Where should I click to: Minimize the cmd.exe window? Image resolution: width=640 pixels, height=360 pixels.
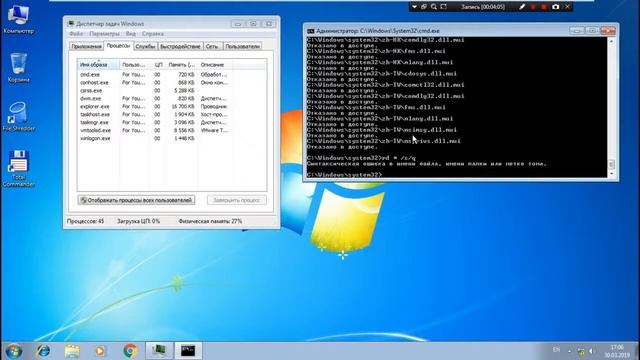coord(577,31)
